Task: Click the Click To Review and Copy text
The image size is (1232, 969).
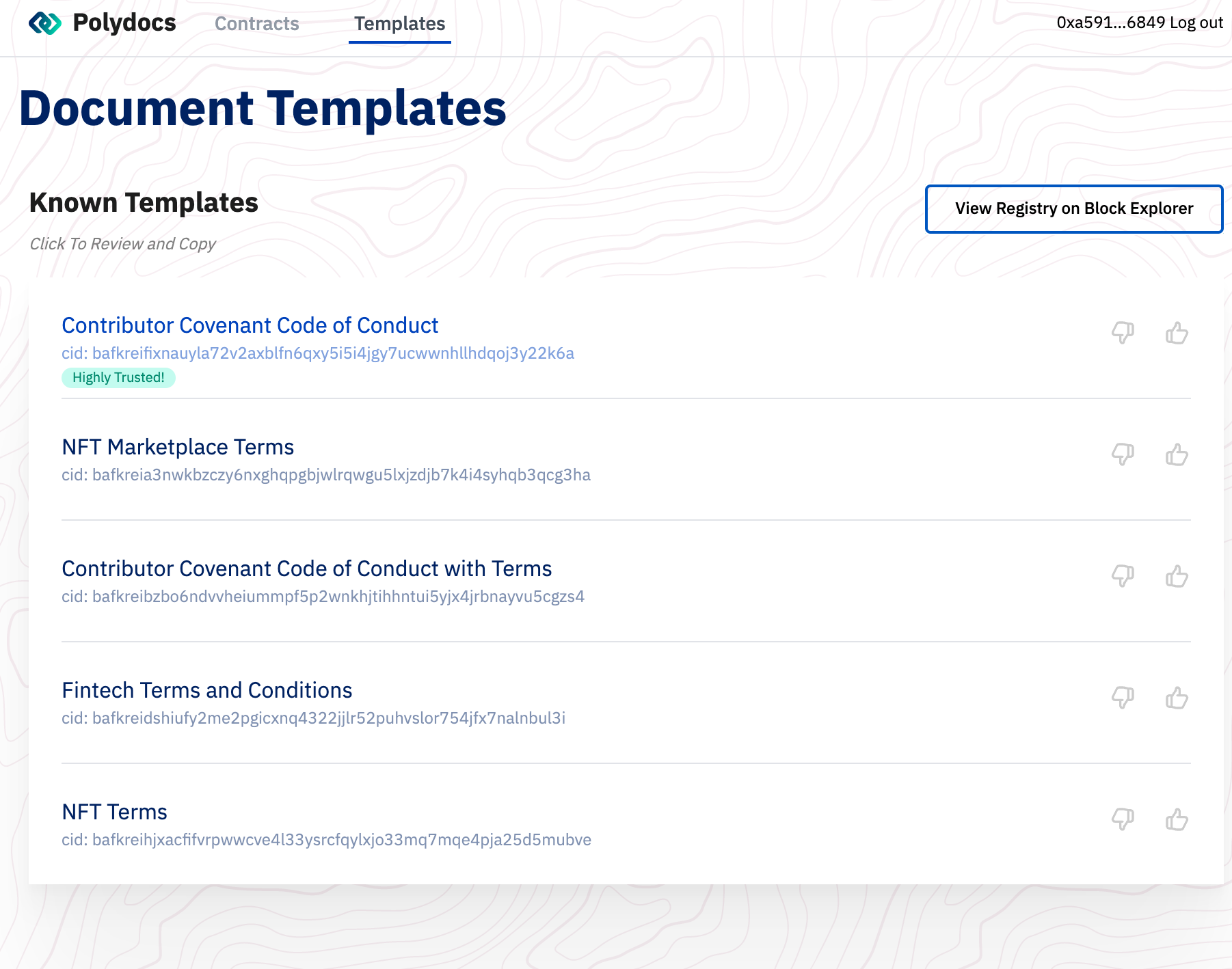Action: tap(122, 244)
